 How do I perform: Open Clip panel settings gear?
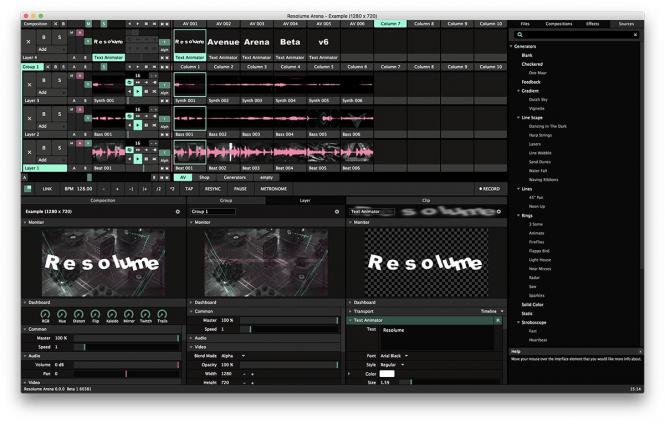[499, 211]
